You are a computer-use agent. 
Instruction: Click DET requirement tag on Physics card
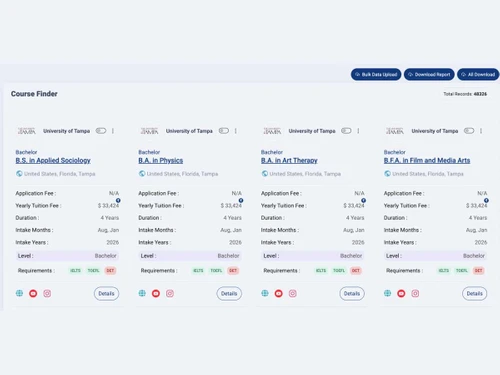click(x=233, y=270)
